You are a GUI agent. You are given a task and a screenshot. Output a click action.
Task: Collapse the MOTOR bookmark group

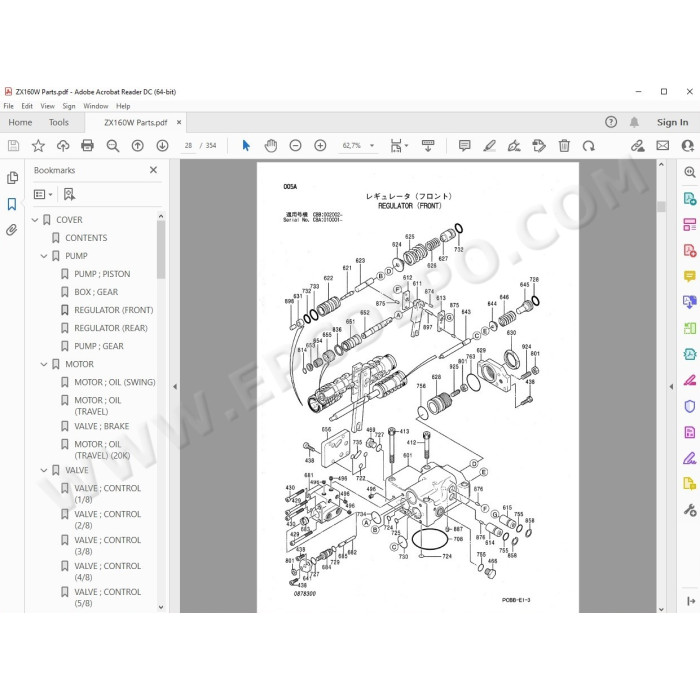tap(44, 364)
